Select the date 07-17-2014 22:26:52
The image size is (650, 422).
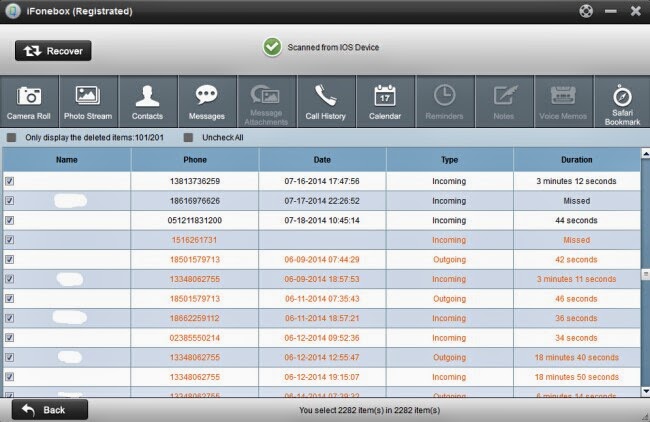point(322,201)
